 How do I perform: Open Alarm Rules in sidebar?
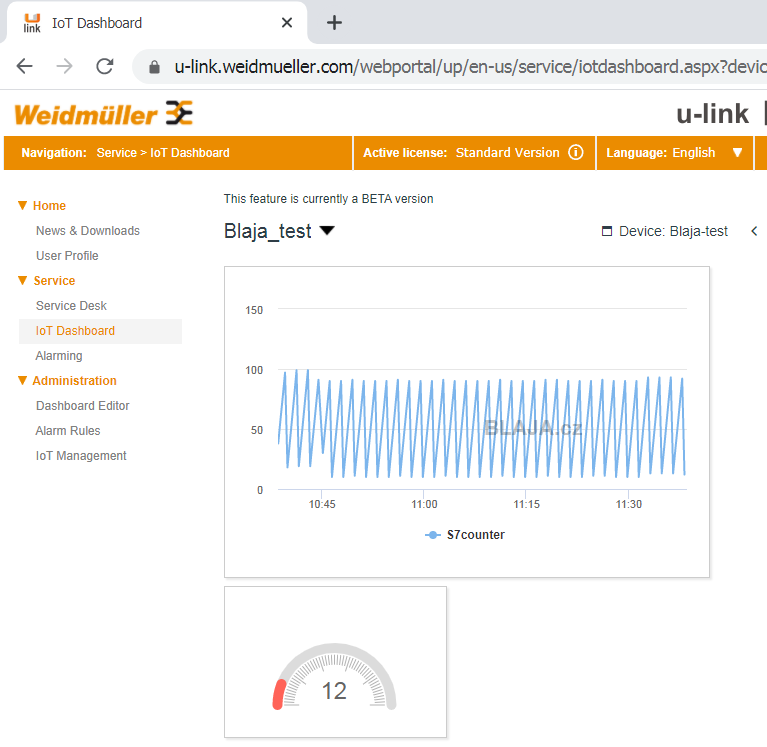coord(68,430)
